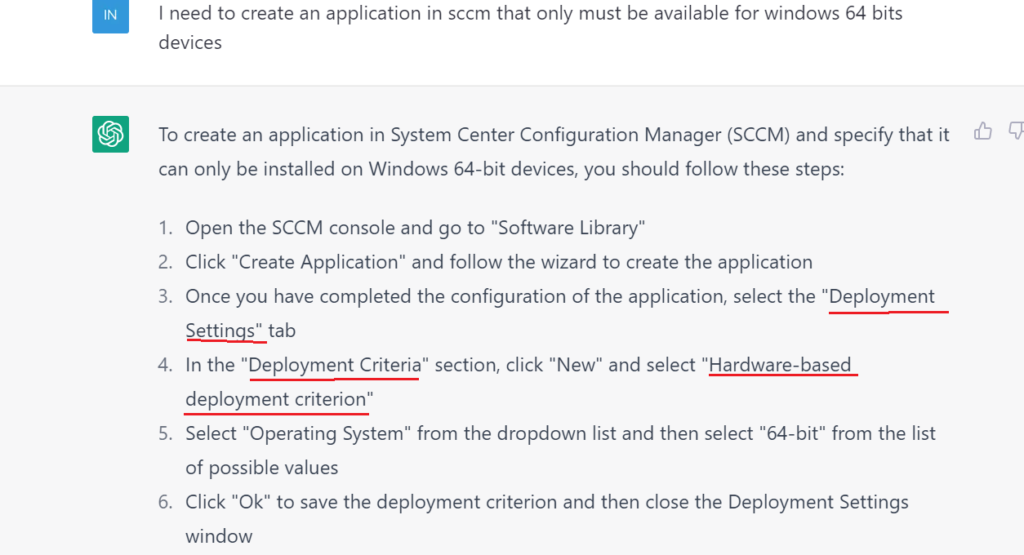Click step 6 'Click "Ok" to save the deployment'
Screen dimensions: 1024x555
[x=547, y=519]
